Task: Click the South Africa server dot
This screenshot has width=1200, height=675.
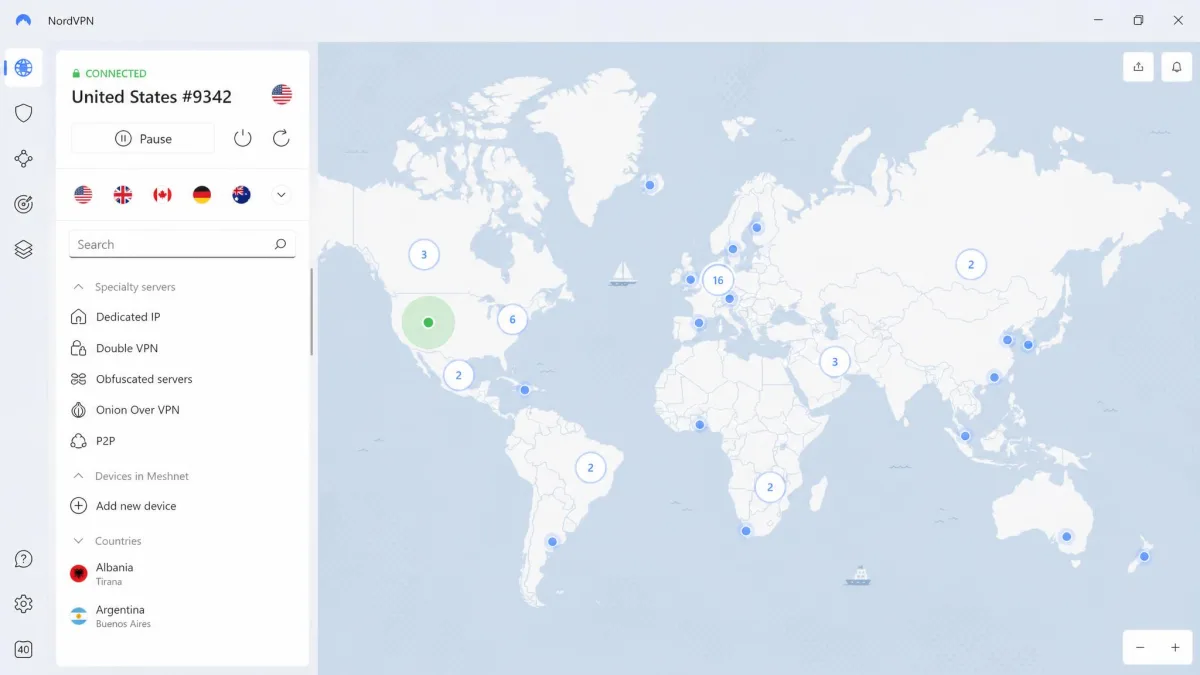Action: pyautogui.click(x=746, y=531)
